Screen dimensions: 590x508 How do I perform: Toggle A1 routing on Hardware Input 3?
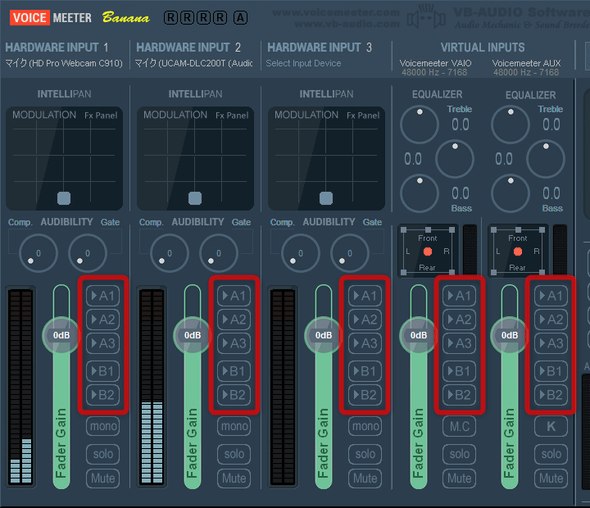tap(365, 296)
